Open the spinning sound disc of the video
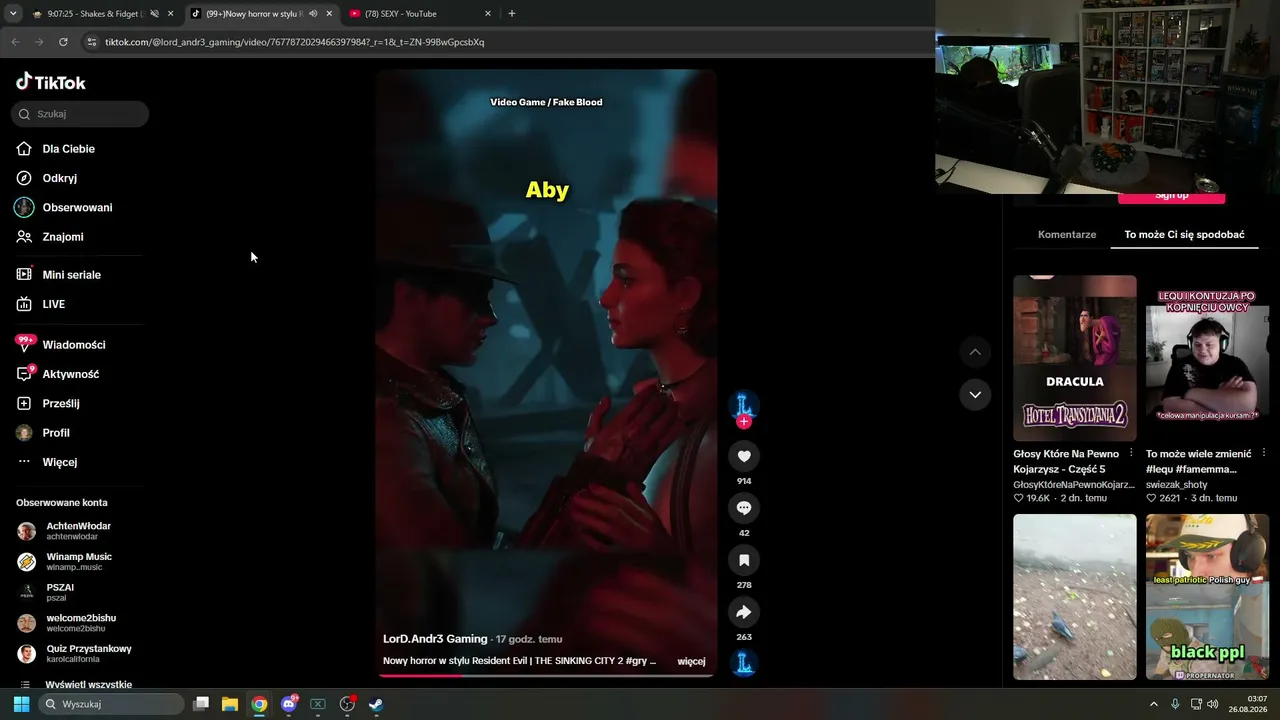Viewport: 1280px width, 720px height. tap(744, 662)
